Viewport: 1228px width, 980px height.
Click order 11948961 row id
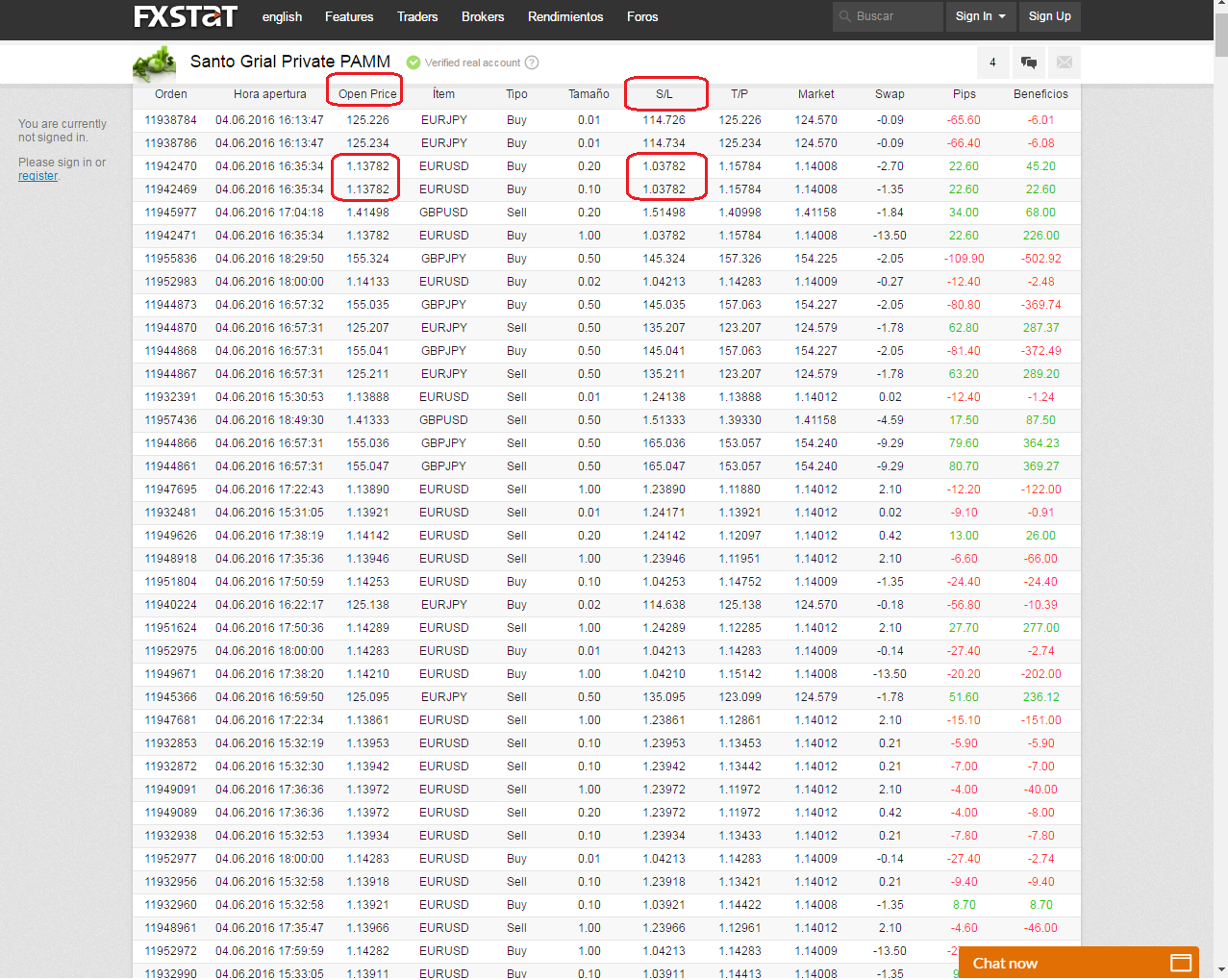pyautogui.click(x=171, y=928)
